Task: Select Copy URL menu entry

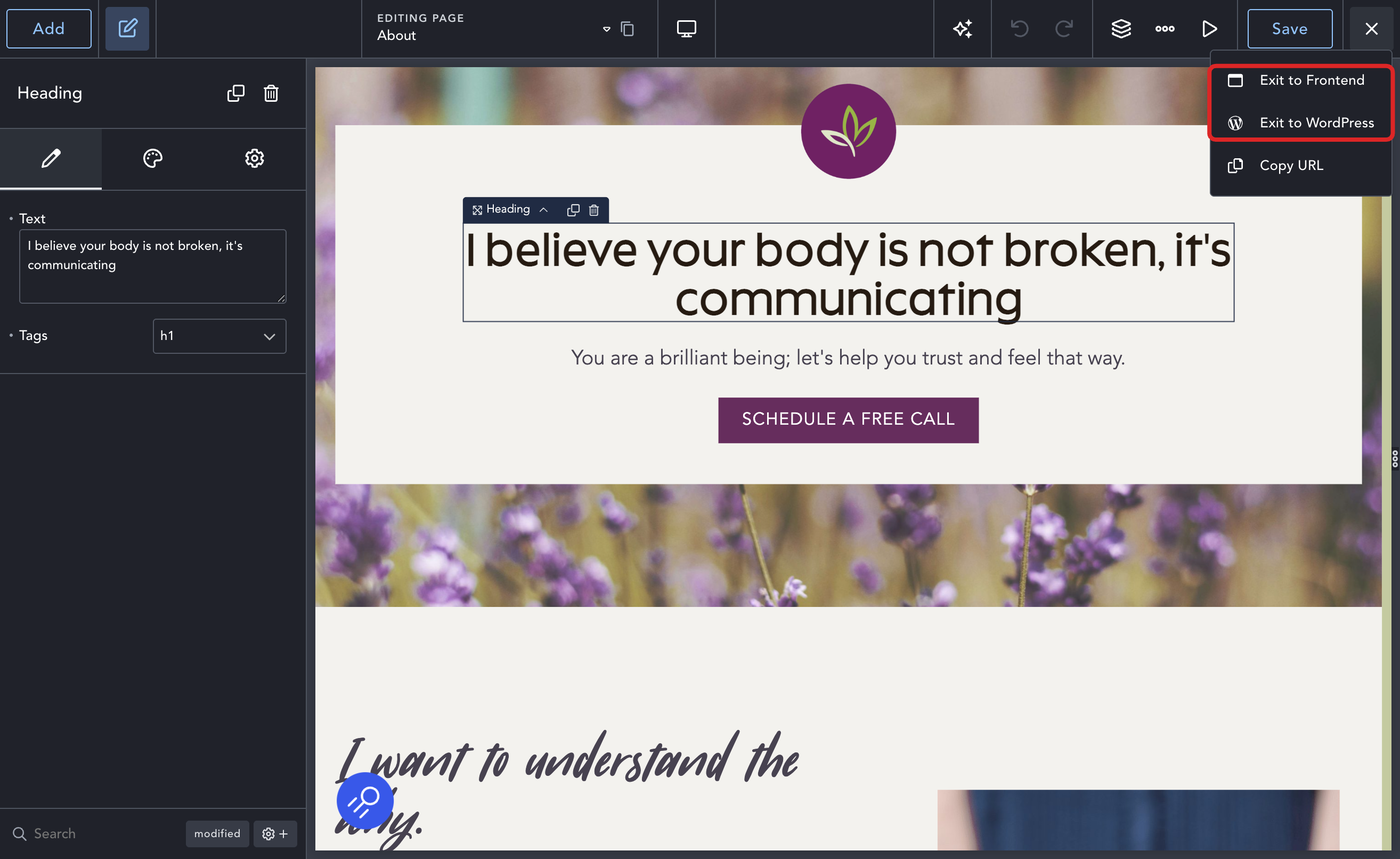Action: click(1300, 166)
